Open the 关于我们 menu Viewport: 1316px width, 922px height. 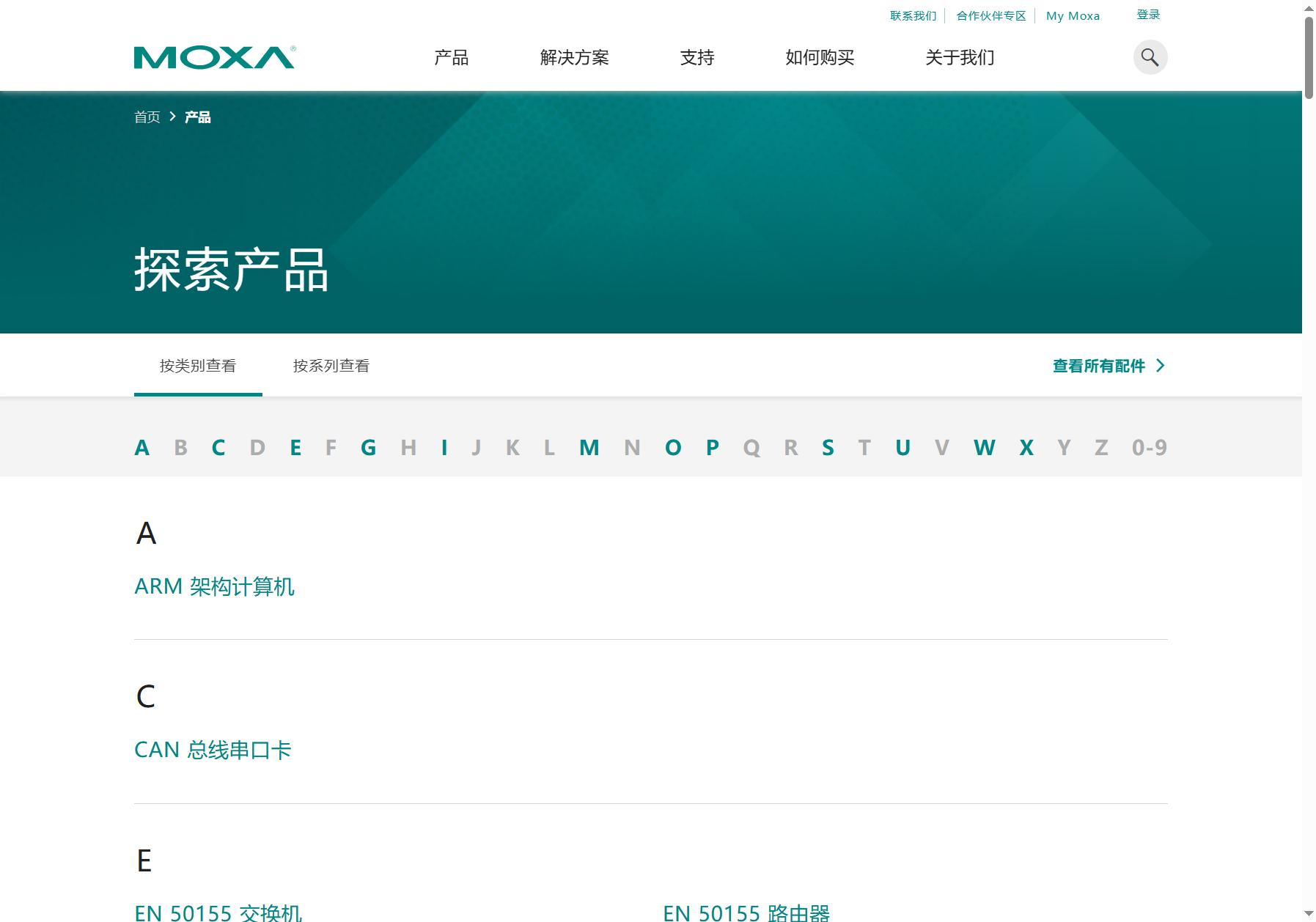click(960, 57)
